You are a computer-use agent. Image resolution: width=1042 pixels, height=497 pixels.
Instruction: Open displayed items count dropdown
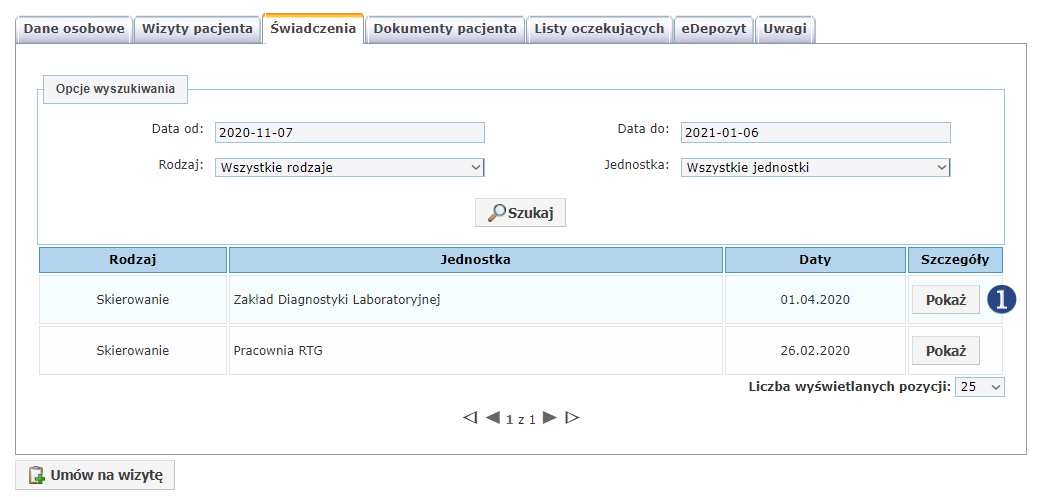point(979,387)
